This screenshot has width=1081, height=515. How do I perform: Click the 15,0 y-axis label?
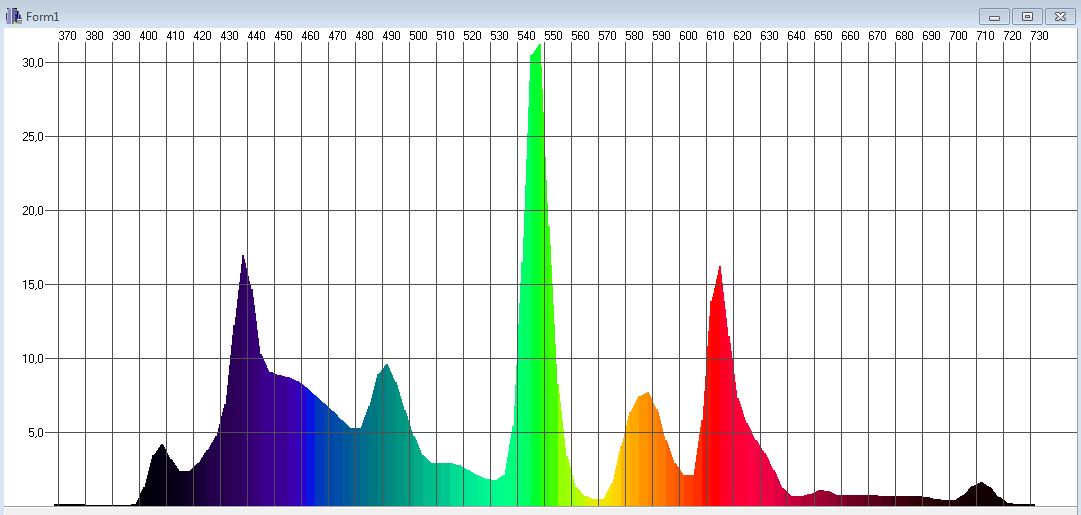coord(32,285)
